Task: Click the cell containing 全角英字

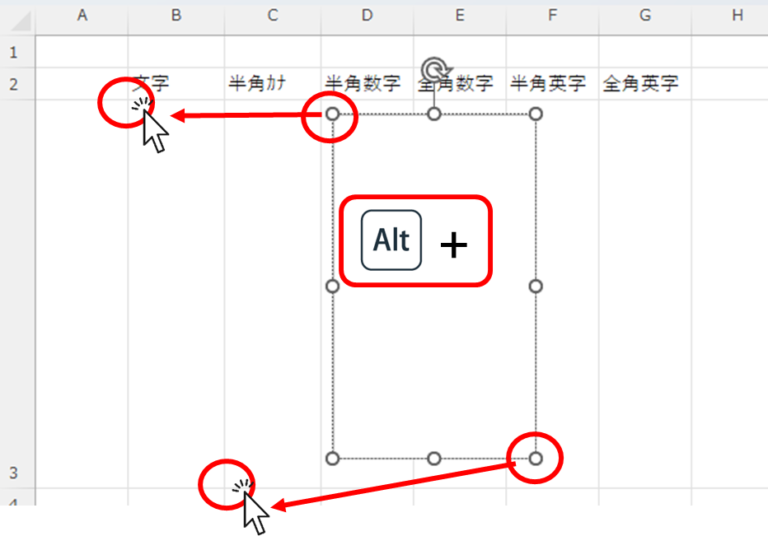Action: click(x=645, y=84)
